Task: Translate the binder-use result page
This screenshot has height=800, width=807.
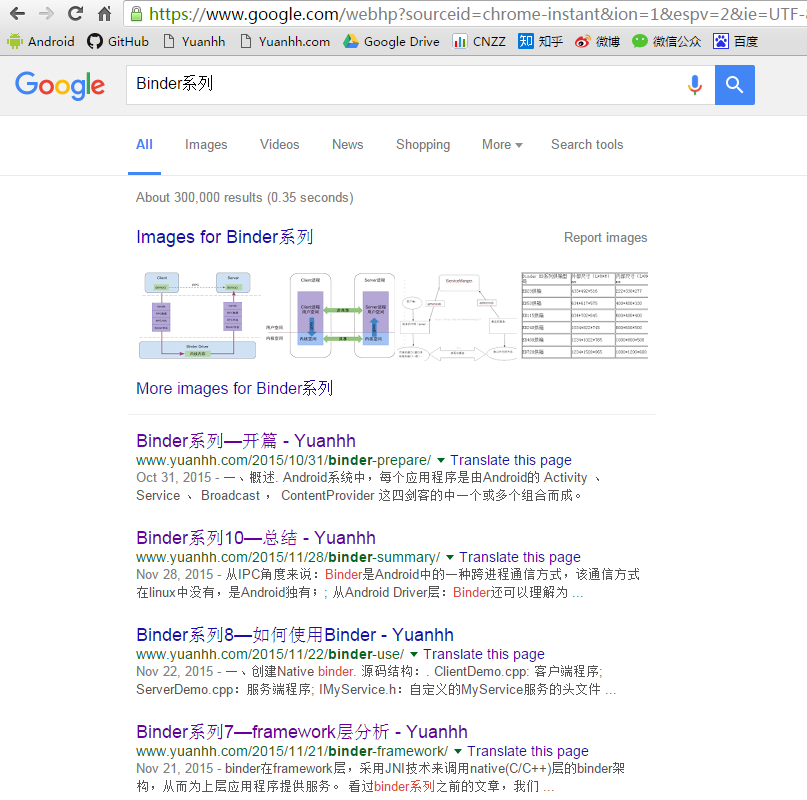Action: point(484,654)
